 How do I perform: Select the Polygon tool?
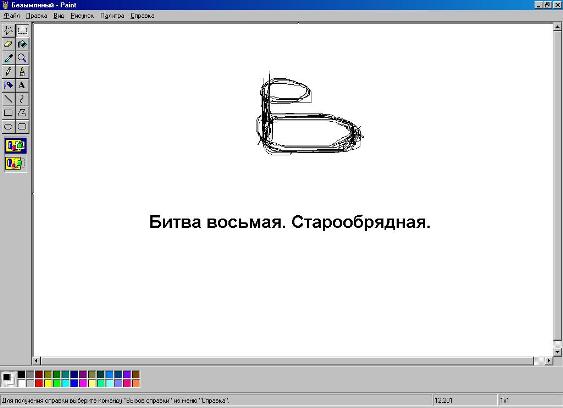22,113
